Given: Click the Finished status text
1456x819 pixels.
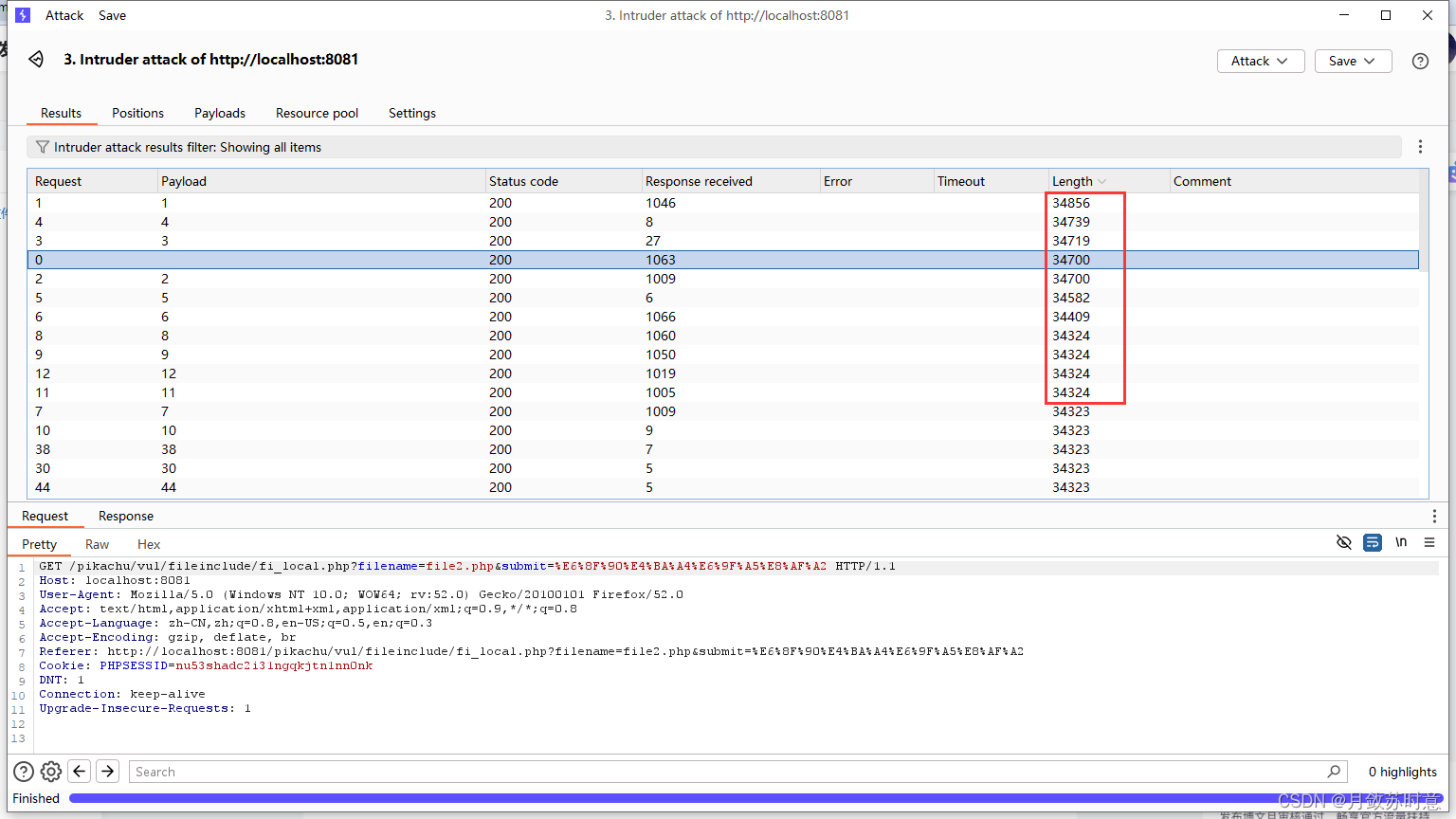Looking at the screenshot, I should (x=36, y=798).
